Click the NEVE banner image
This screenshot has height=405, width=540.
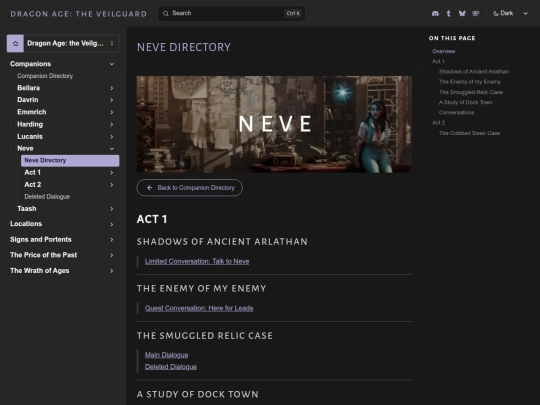click(x=274, y=124)
